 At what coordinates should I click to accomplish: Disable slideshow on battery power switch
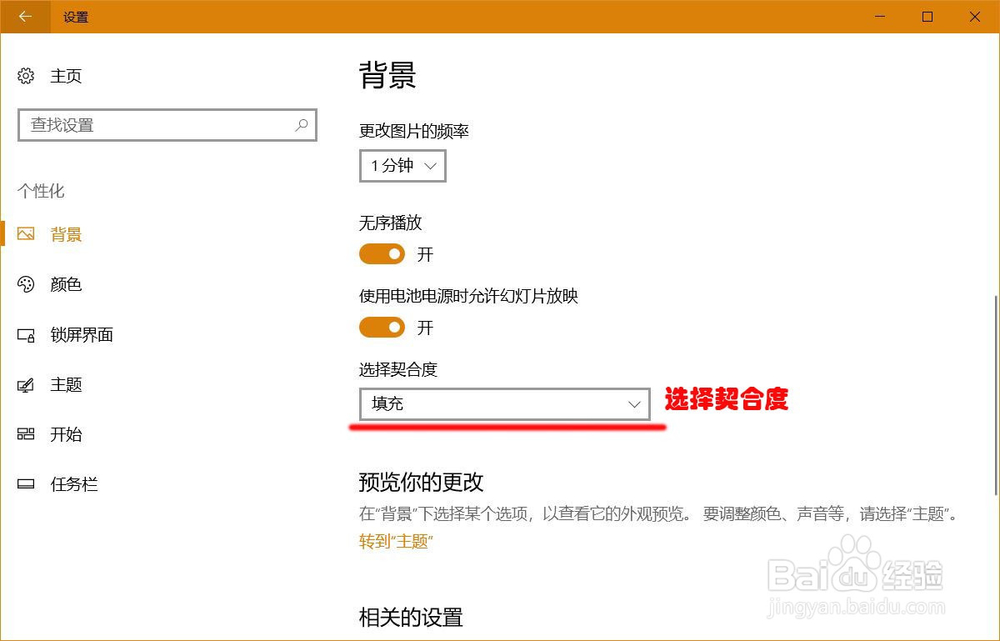tap(381, 327)
